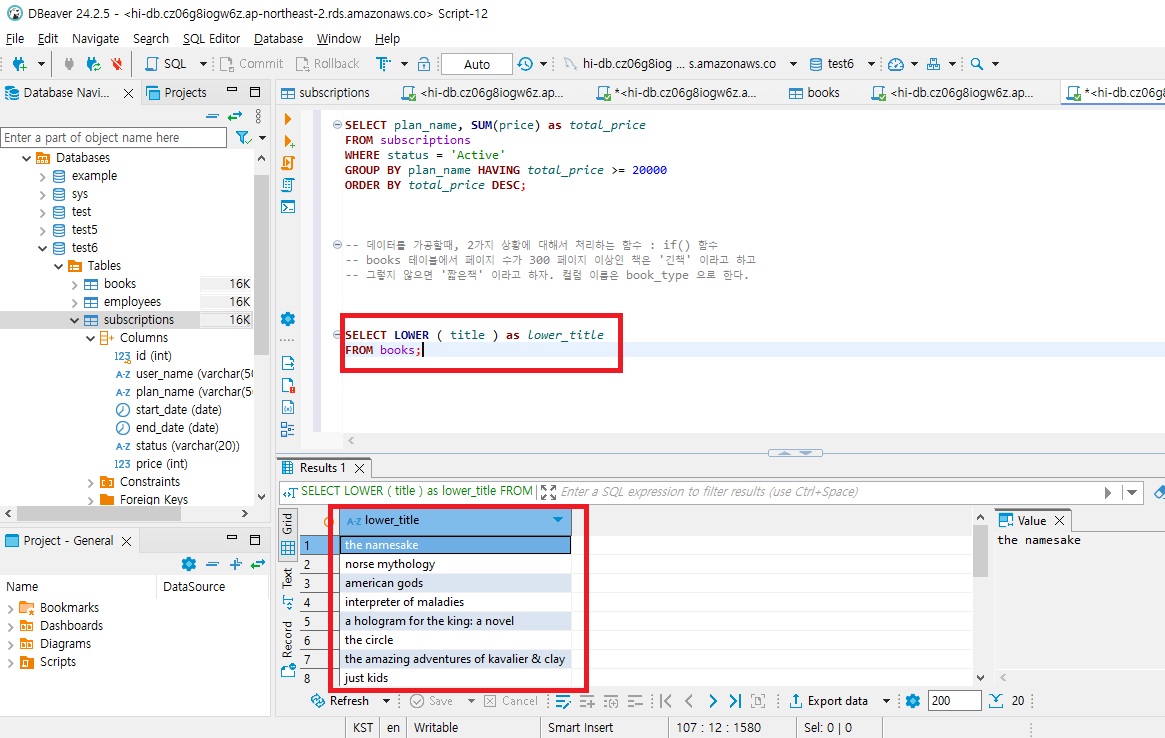Click the search magnifier icon in toolbar
Viewport: 1165px width, 738px height.
point(977,64)
